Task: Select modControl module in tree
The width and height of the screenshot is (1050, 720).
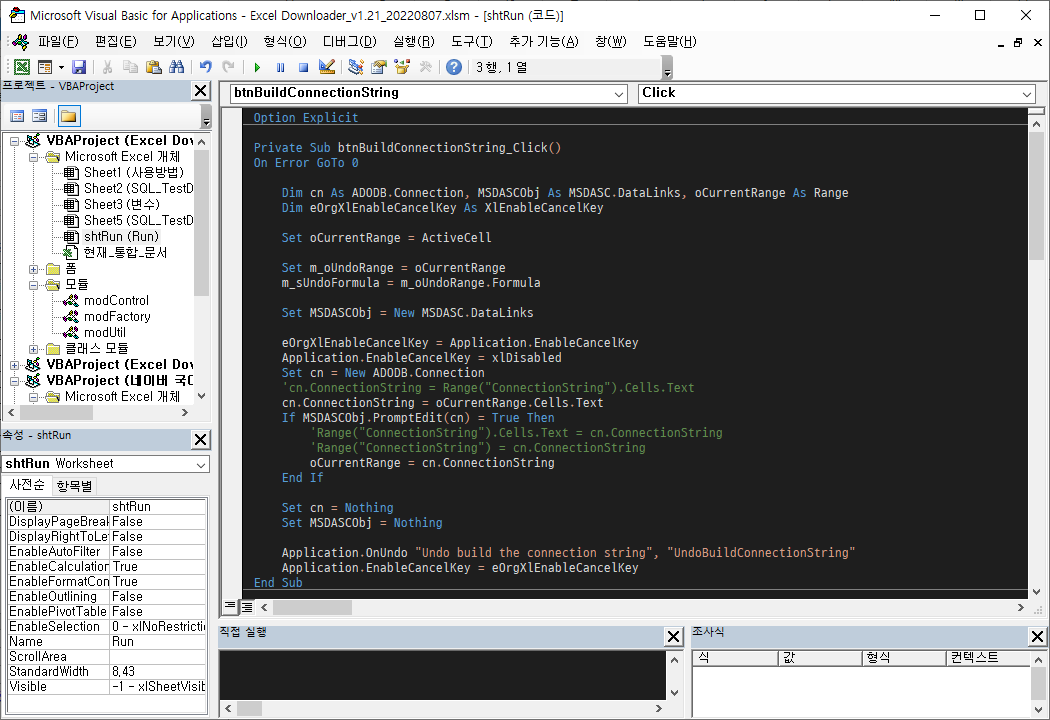Action: [x=116, y=301]
